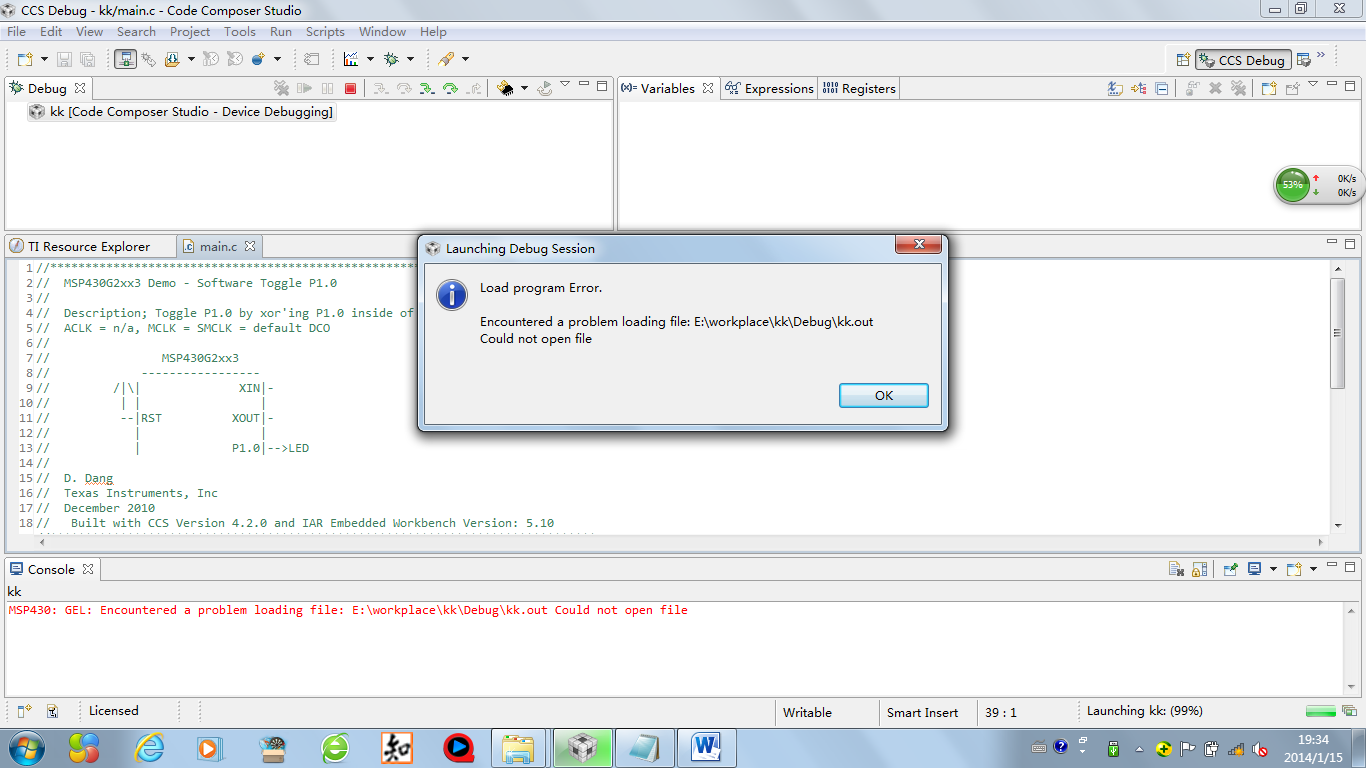The height and width of the screenshot is (768, 1366).
Task: Open the Scripts menu
Action: tap(325, 32)
